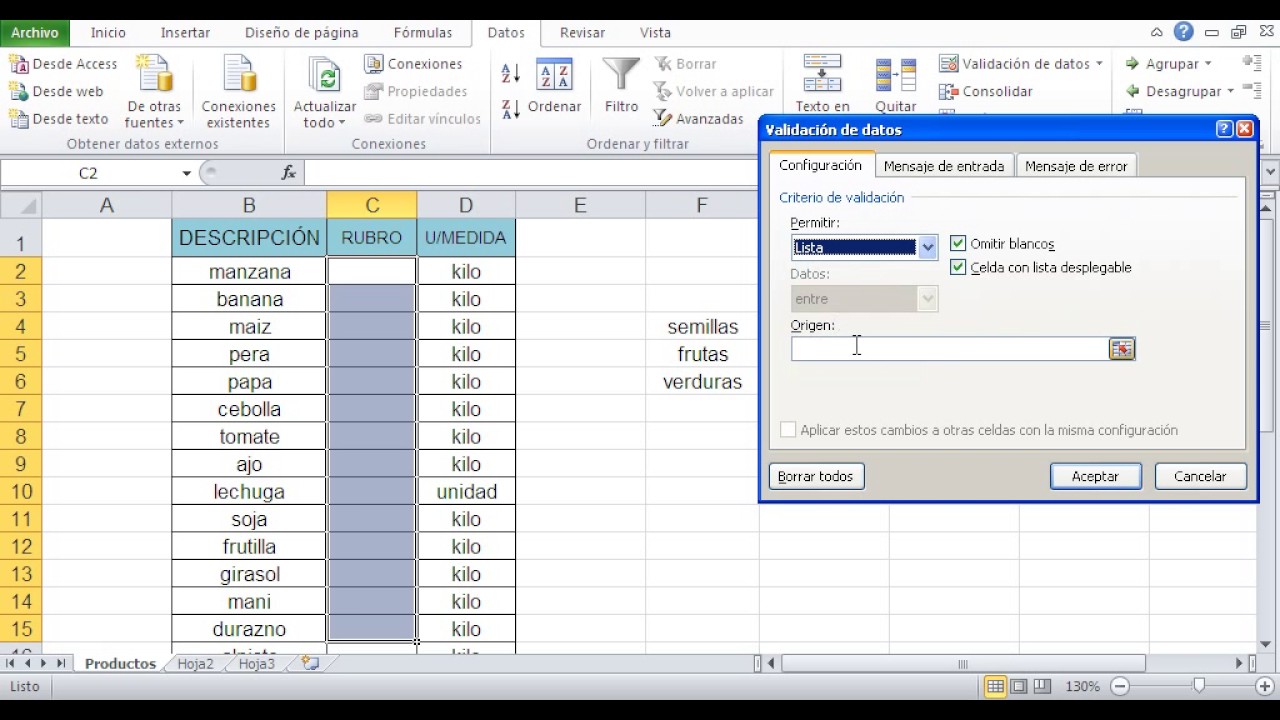The image size is (1280, 720).
Task: Click the Desde Access icon
Action: [x=19, y=64]
